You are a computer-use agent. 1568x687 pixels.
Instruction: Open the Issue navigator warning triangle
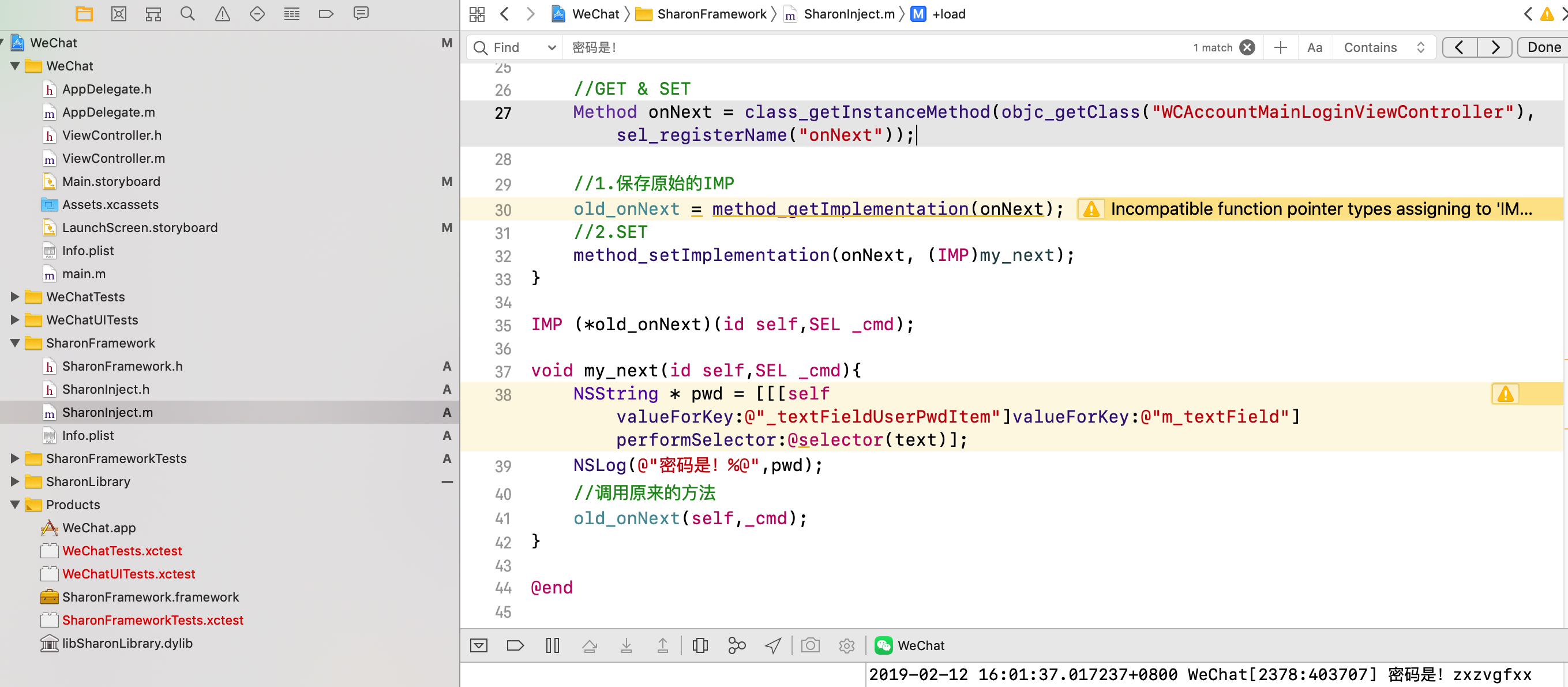tap(222, 14)
